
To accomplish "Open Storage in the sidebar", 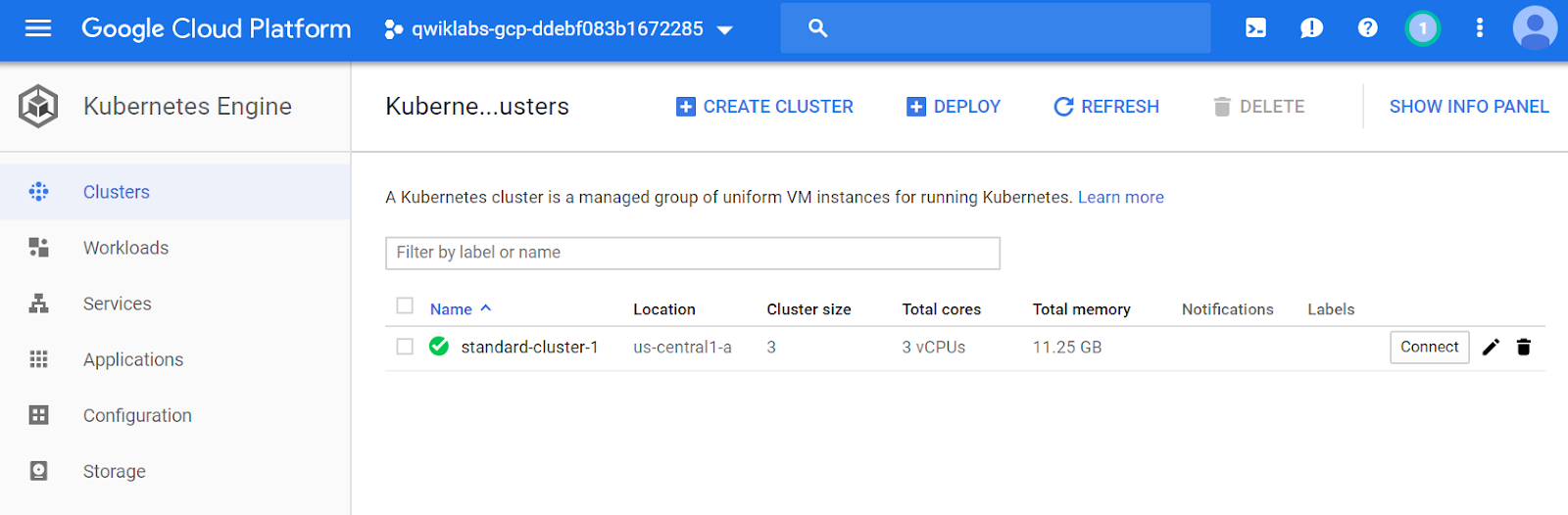I will [x=175, y=471].
